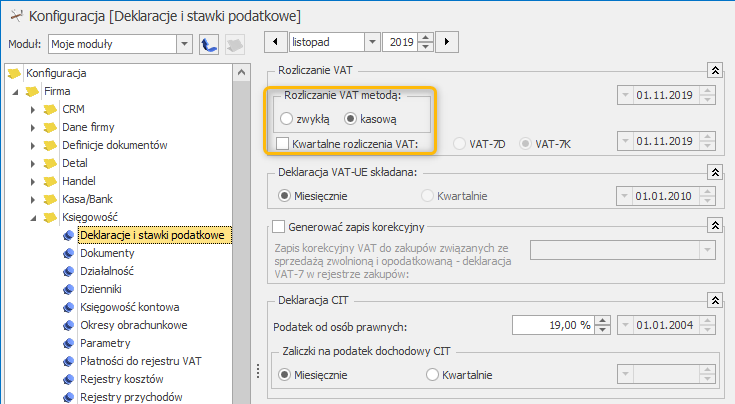The width and height of the screenshot is (735, 404).
Task: Click the blue back arrow icon beside Moduł
Action: pyautogui.click(x=209, y=45)
